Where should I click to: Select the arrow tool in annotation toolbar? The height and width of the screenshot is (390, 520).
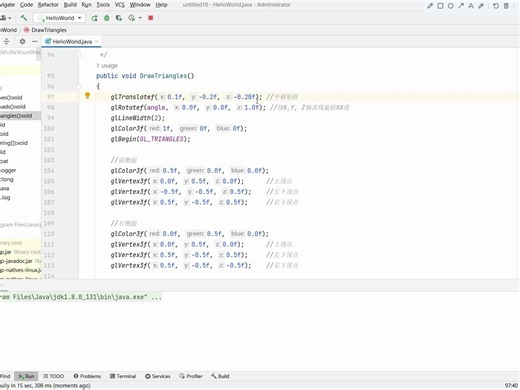click(x=461, y=6)
